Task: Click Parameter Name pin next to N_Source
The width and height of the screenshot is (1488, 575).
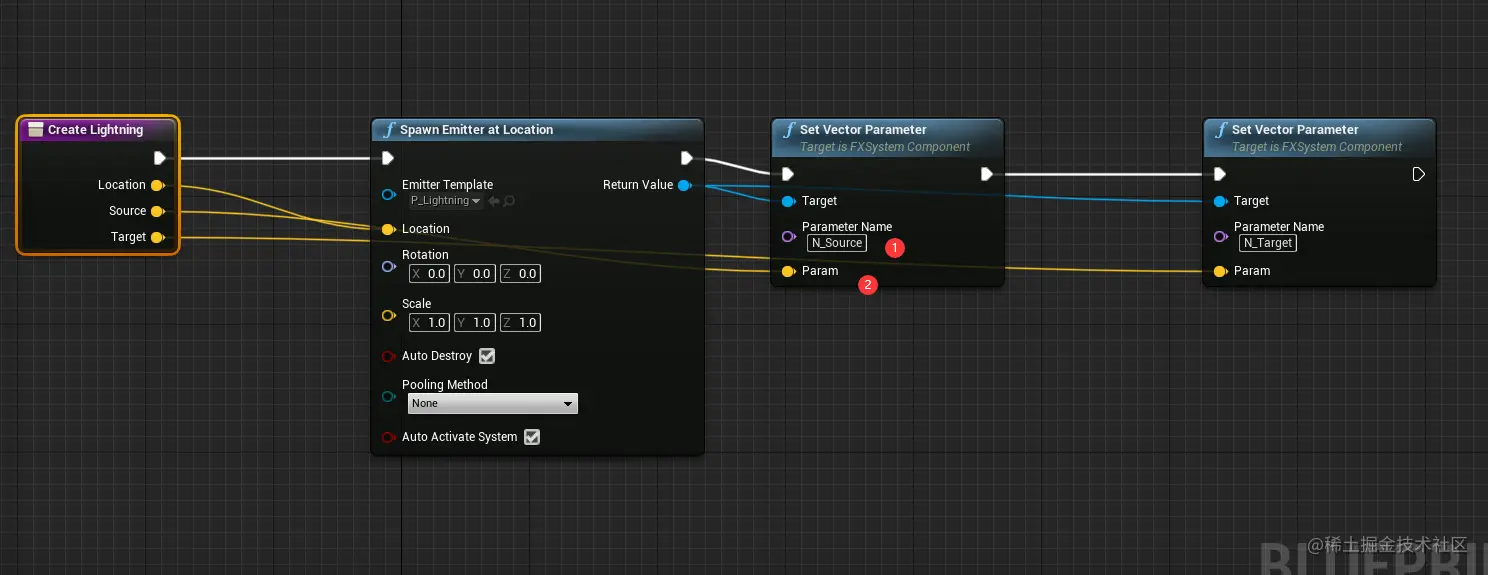Action: click(x=788, y=236)
